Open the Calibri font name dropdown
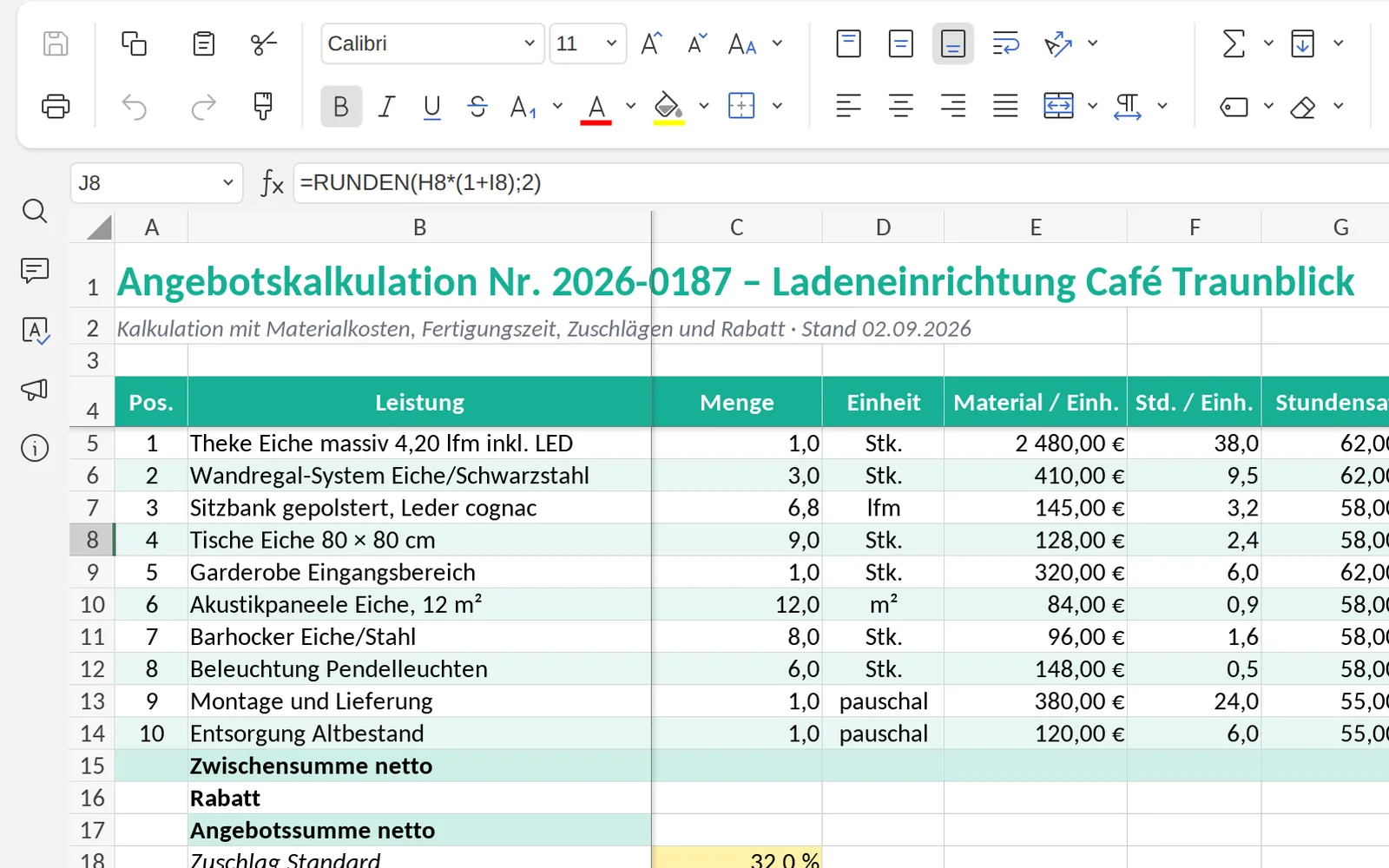Image resolution: width=1389 pixels, height=868 pixels. [x=529, y=43]
